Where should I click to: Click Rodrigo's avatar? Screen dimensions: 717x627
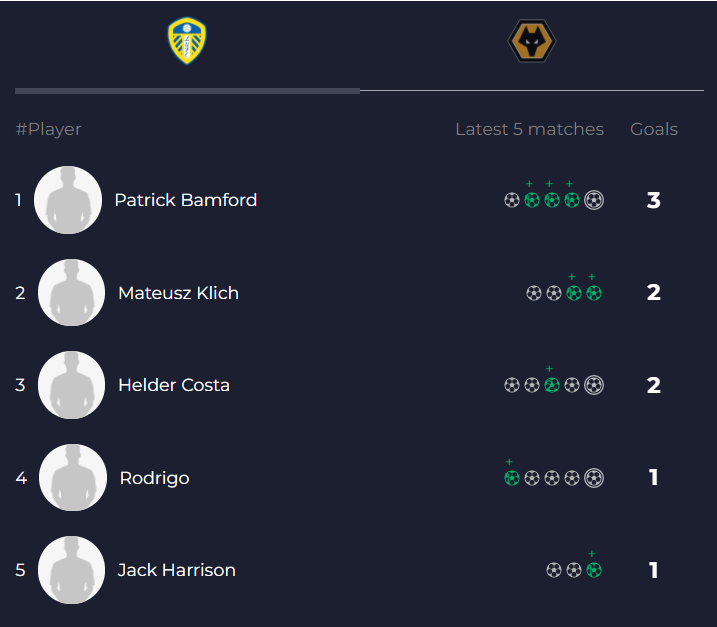72,478
